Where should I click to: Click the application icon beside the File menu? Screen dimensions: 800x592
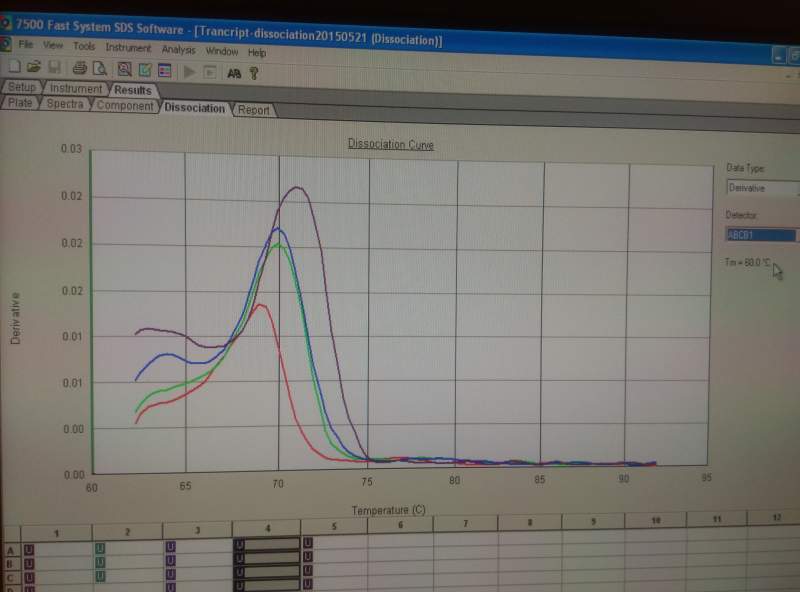point(5,43)
